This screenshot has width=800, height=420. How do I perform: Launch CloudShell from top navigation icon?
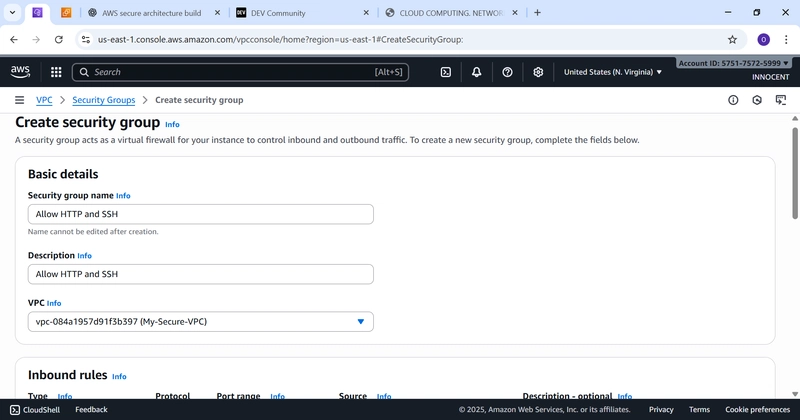[x=445, y=72]
